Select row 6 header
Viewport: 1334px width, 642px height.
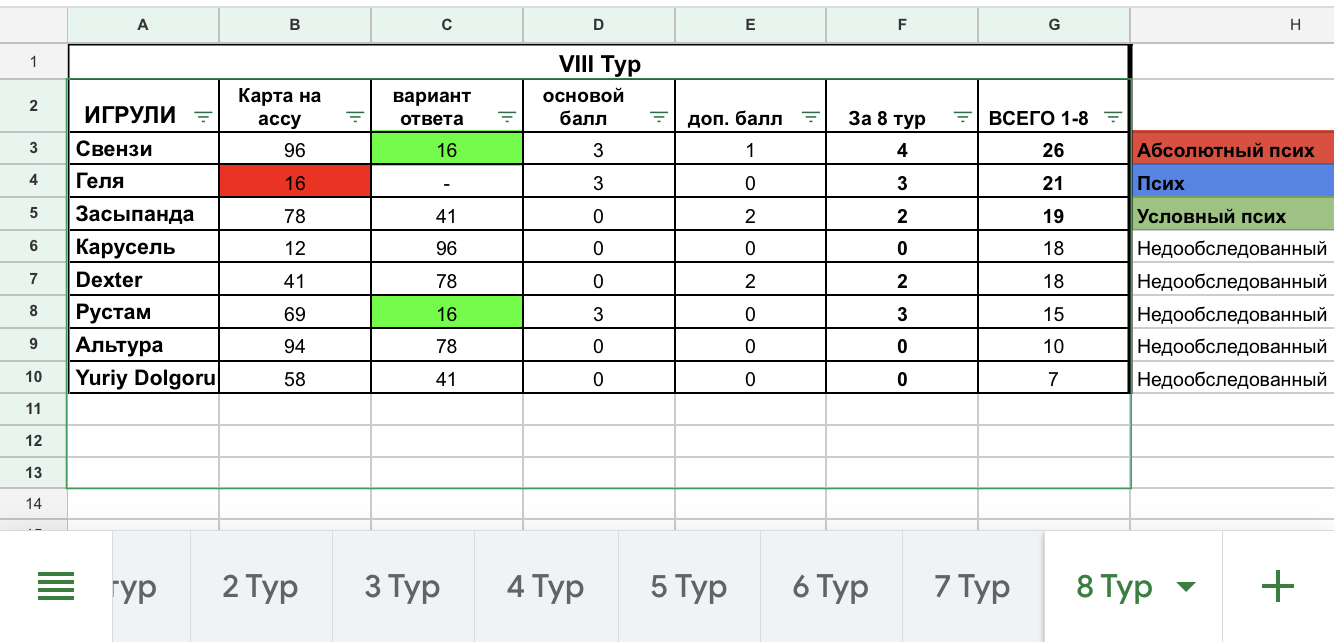tap(34, 248)
